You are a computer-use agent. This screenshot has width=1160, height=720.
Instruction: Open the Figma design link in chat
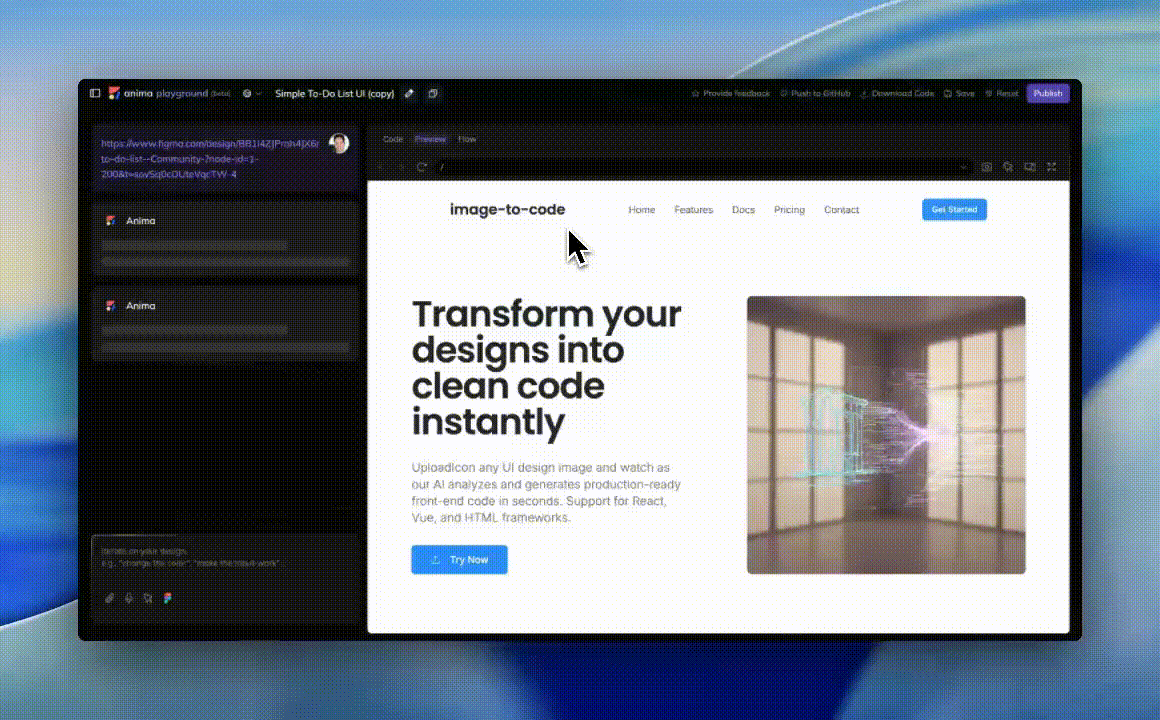210,159
